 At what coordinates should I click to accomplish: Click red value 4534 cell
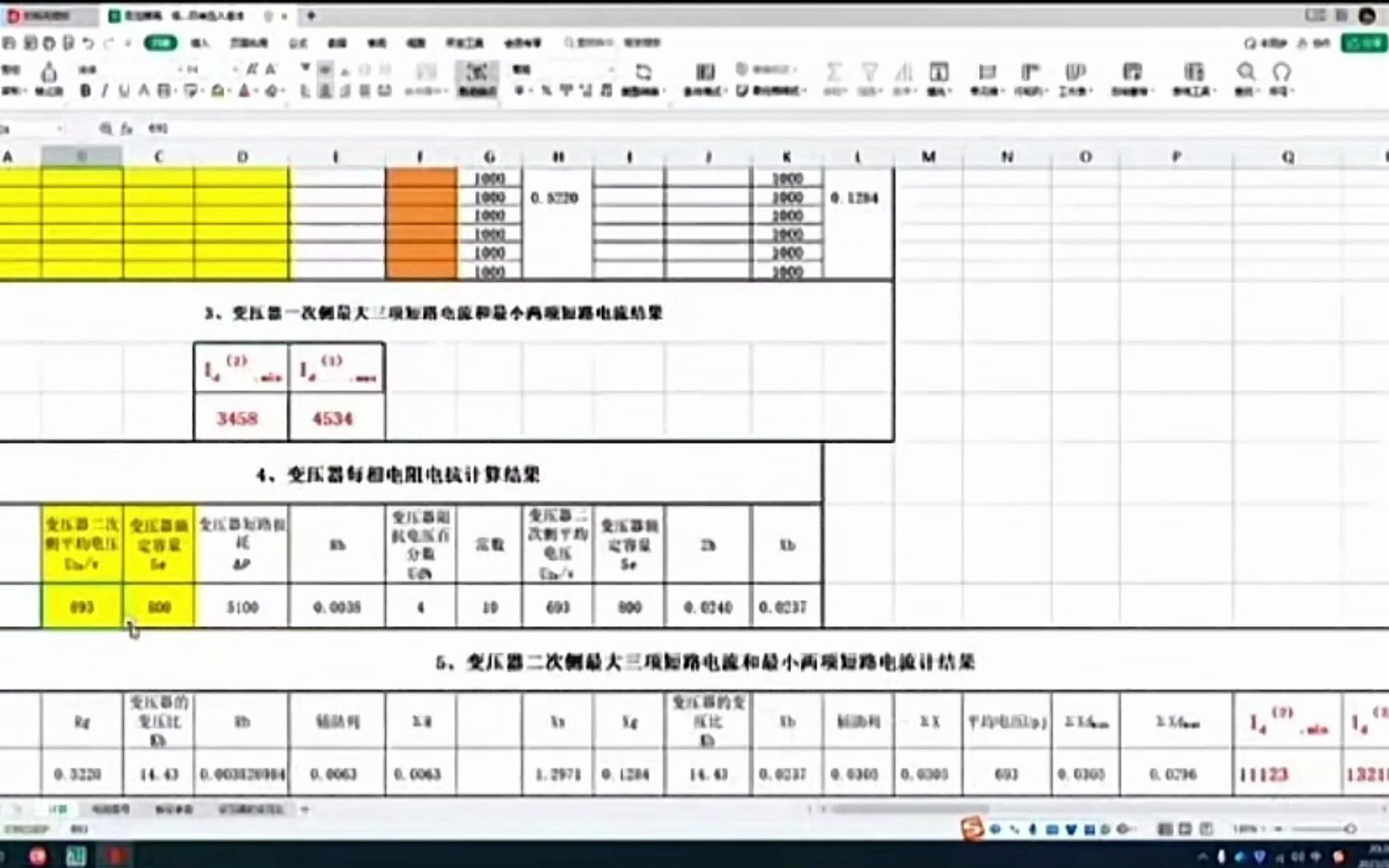click(336, 418)
